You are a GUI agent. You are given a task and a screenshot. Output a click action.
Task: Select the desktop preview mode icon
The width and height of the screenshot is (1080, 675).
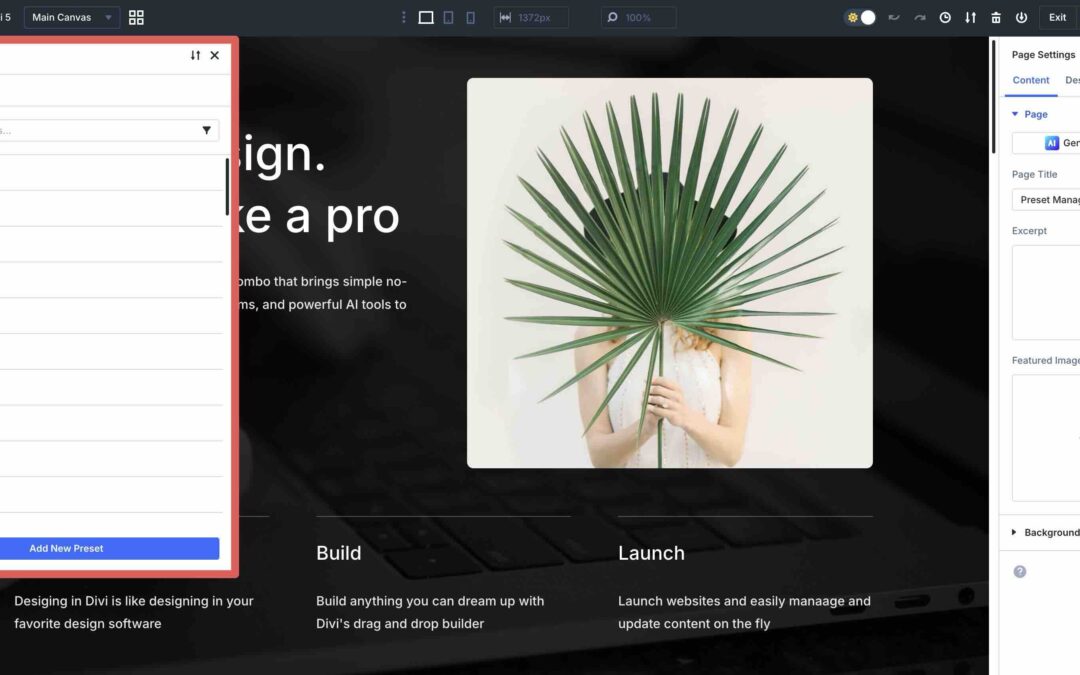[426, 17]
